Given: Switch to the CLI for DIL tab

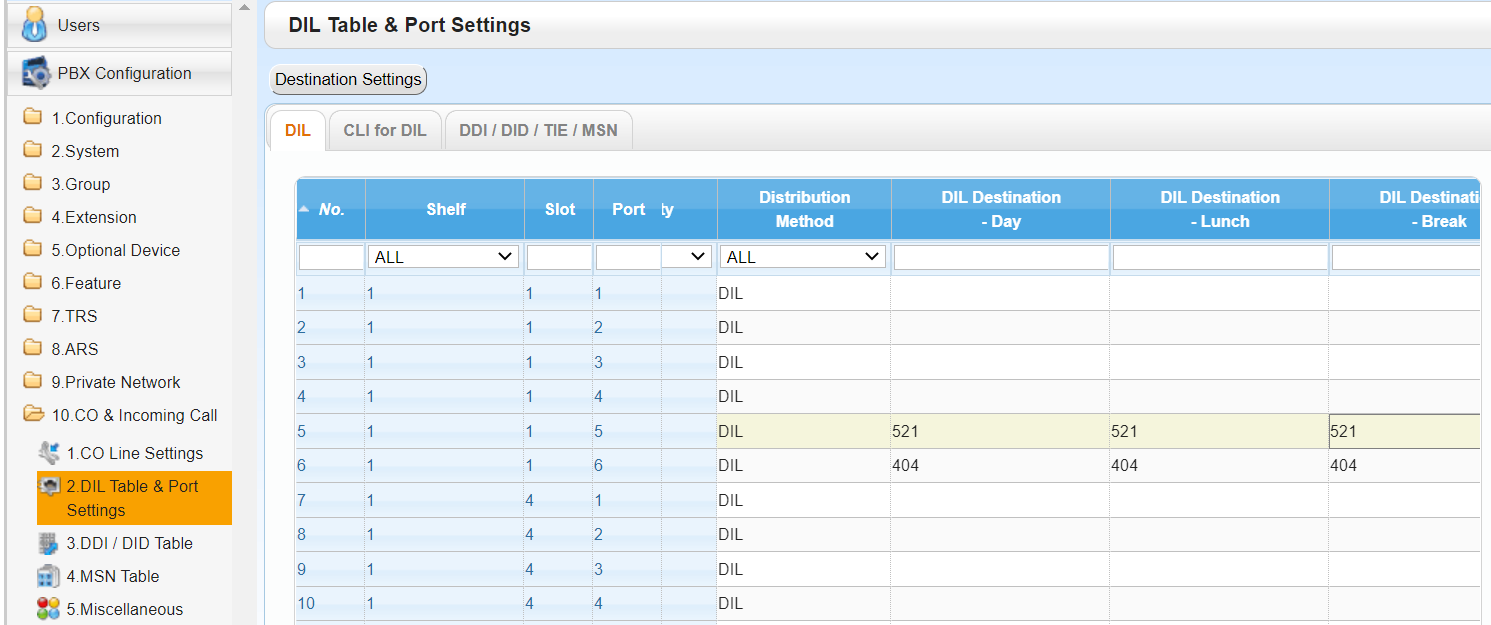Looking at the screenshot, I should [x=385, y=131].
